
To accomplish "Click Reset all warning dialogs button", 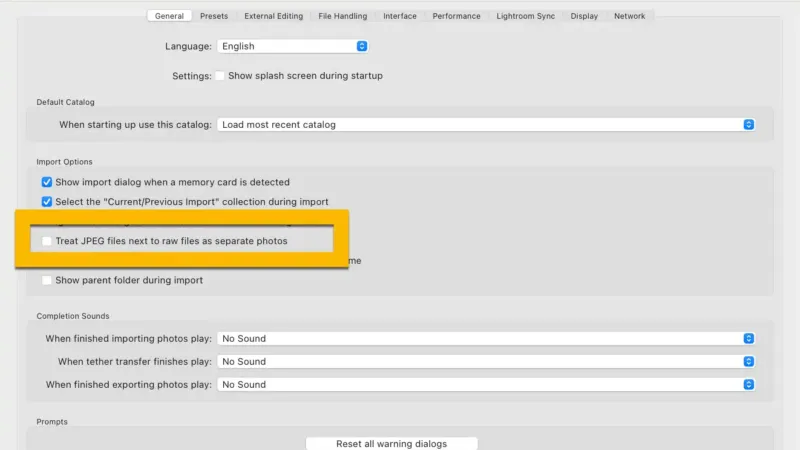I will 391,443.
